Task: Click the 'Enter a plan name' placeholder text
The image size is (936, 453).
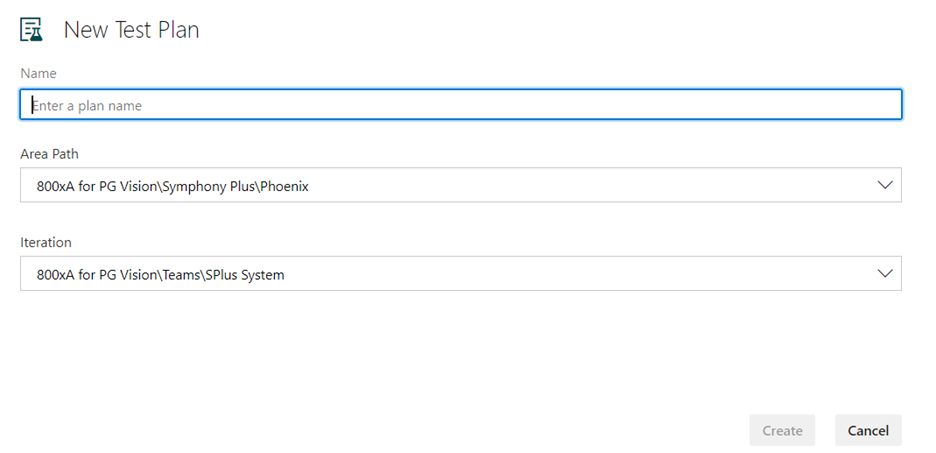Action: pos(87,106)
